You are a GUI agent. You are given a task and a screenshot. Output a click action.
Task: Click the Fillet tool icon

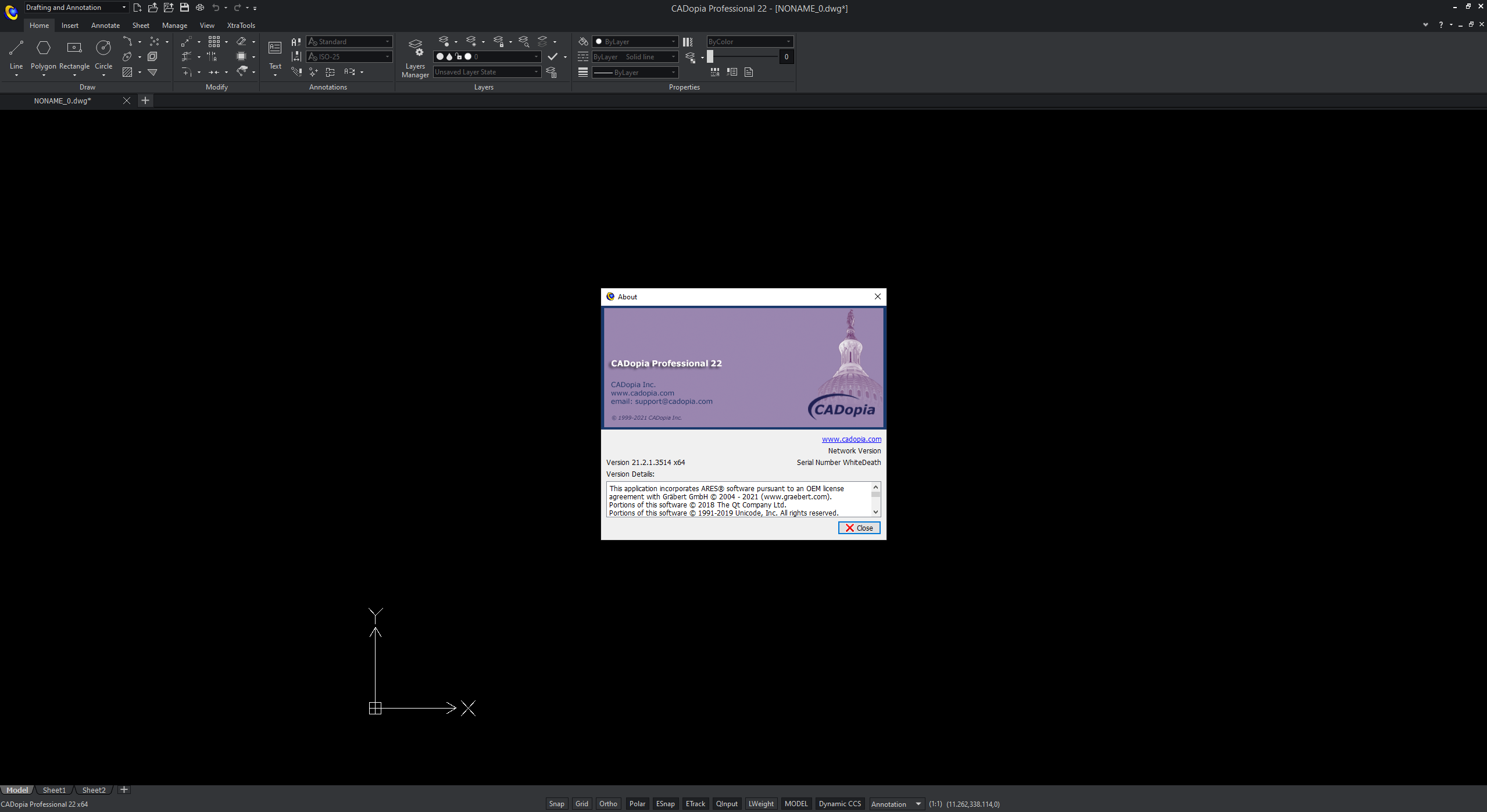[186, 72]
